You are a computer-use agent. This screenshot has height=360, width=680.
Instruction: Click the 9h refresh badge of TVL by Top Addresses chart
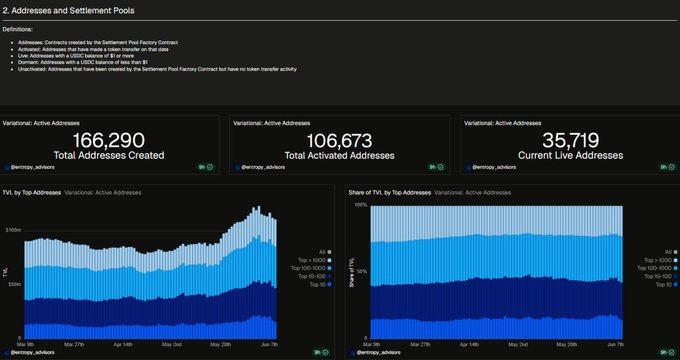pos(321,353)
